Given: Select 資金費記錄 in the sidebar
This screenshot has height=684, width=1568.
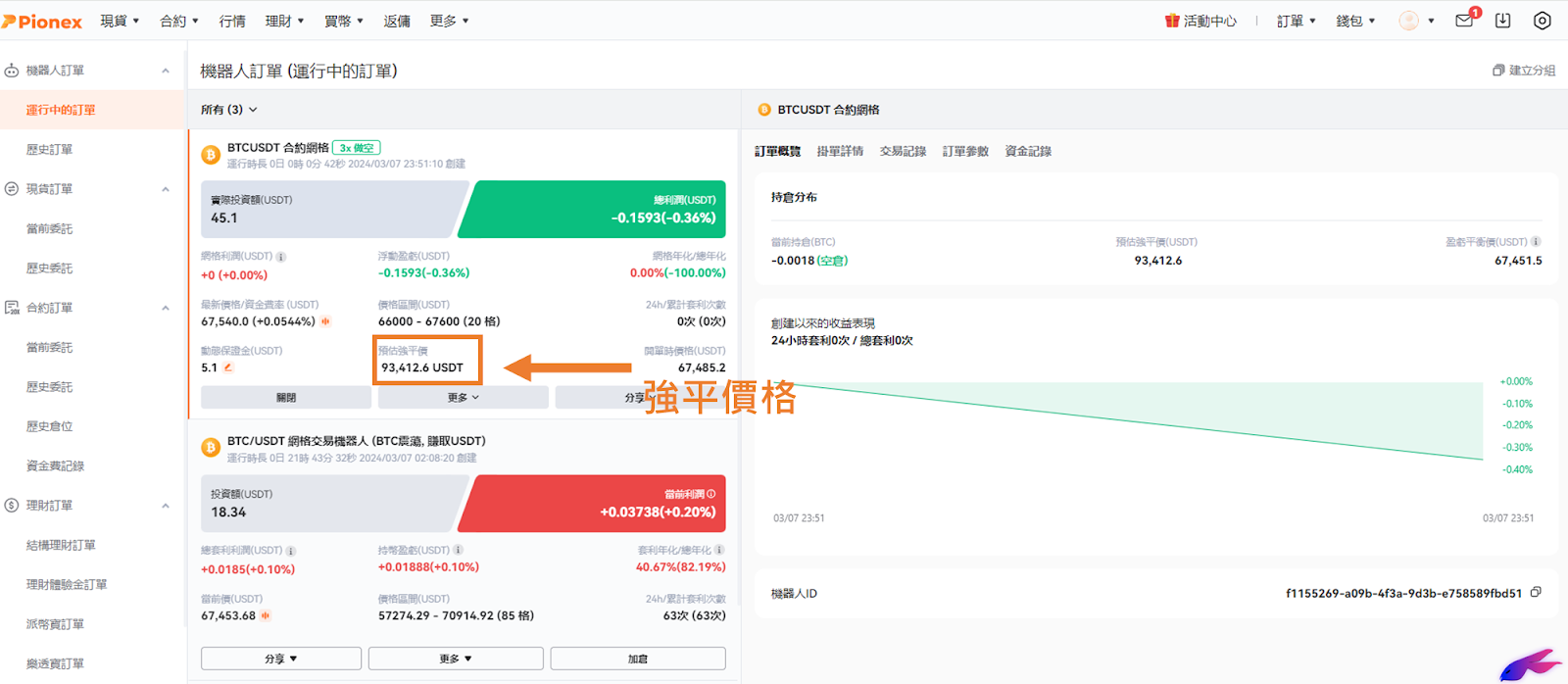Looking at the screenshot, I should tap(56, 465).
